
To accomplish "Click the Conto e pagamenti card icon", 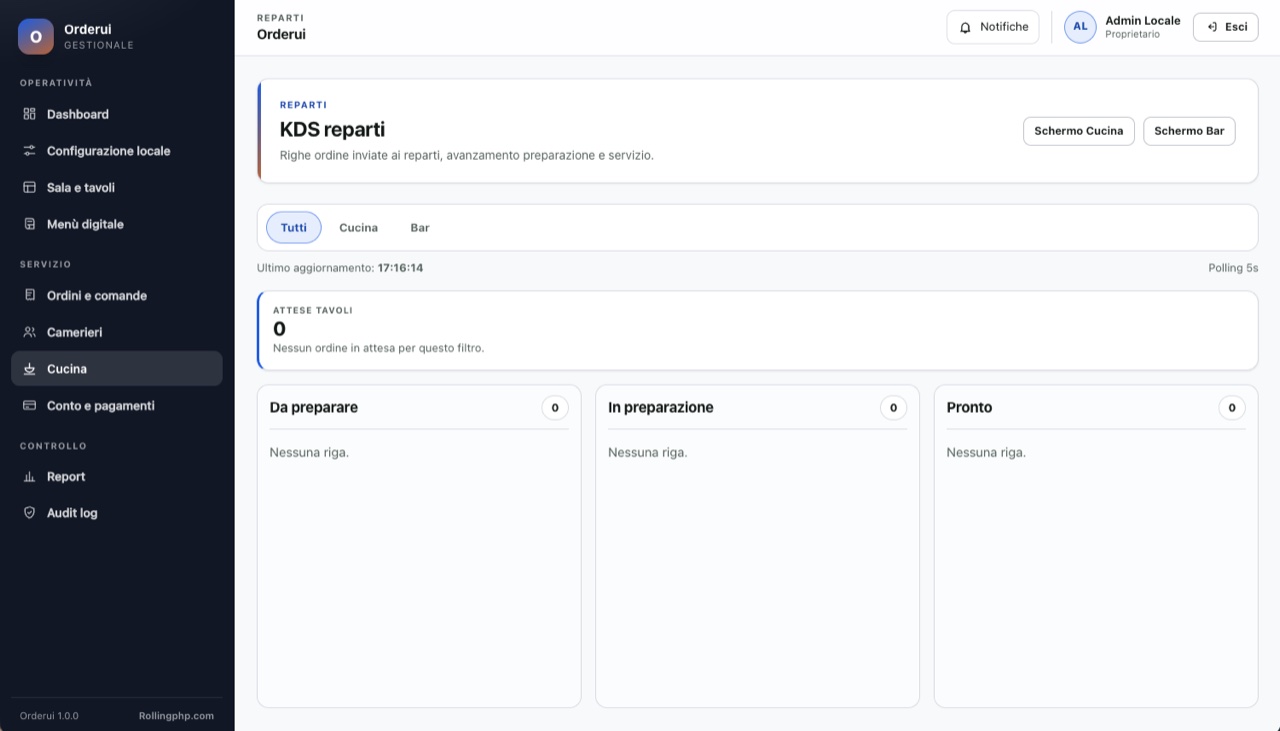I will tap(29, 406).
